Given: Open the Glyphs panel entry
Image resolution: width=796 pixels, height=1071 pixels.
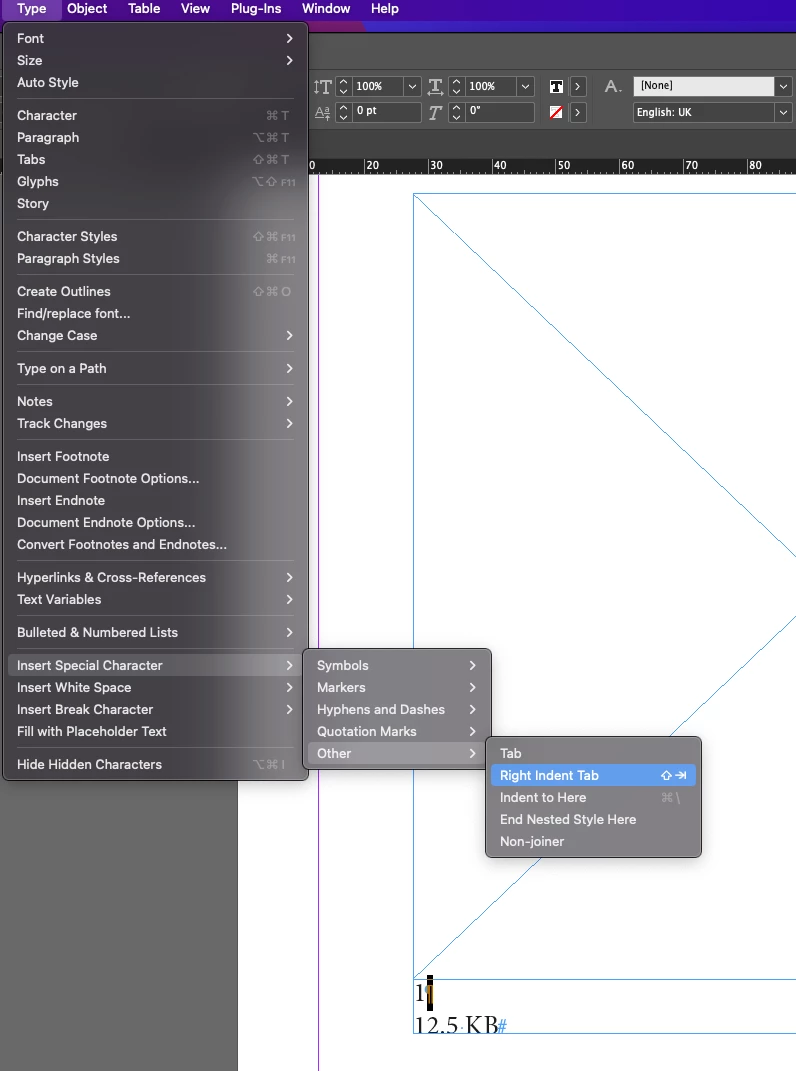Looking at the screenshot, I should tap(155, 181).
